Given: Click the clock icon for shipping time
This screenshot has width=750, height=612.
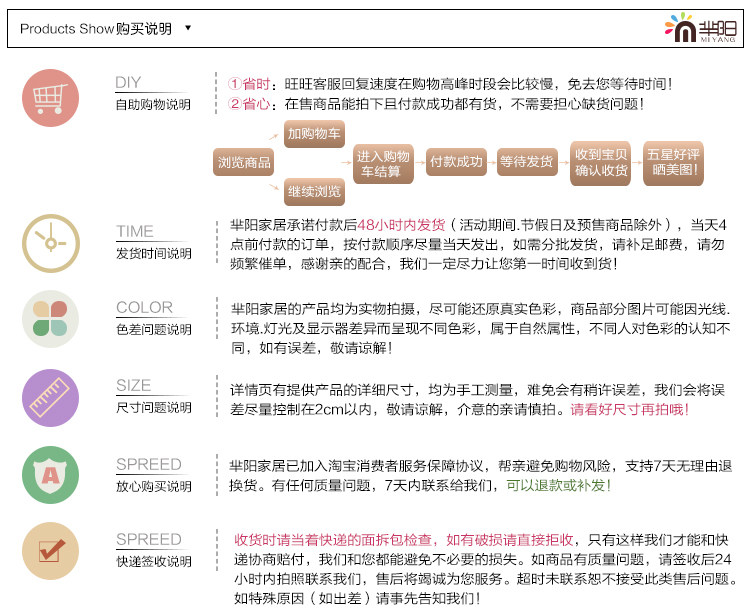Looking at the screenshot, I should click(51, 243).
